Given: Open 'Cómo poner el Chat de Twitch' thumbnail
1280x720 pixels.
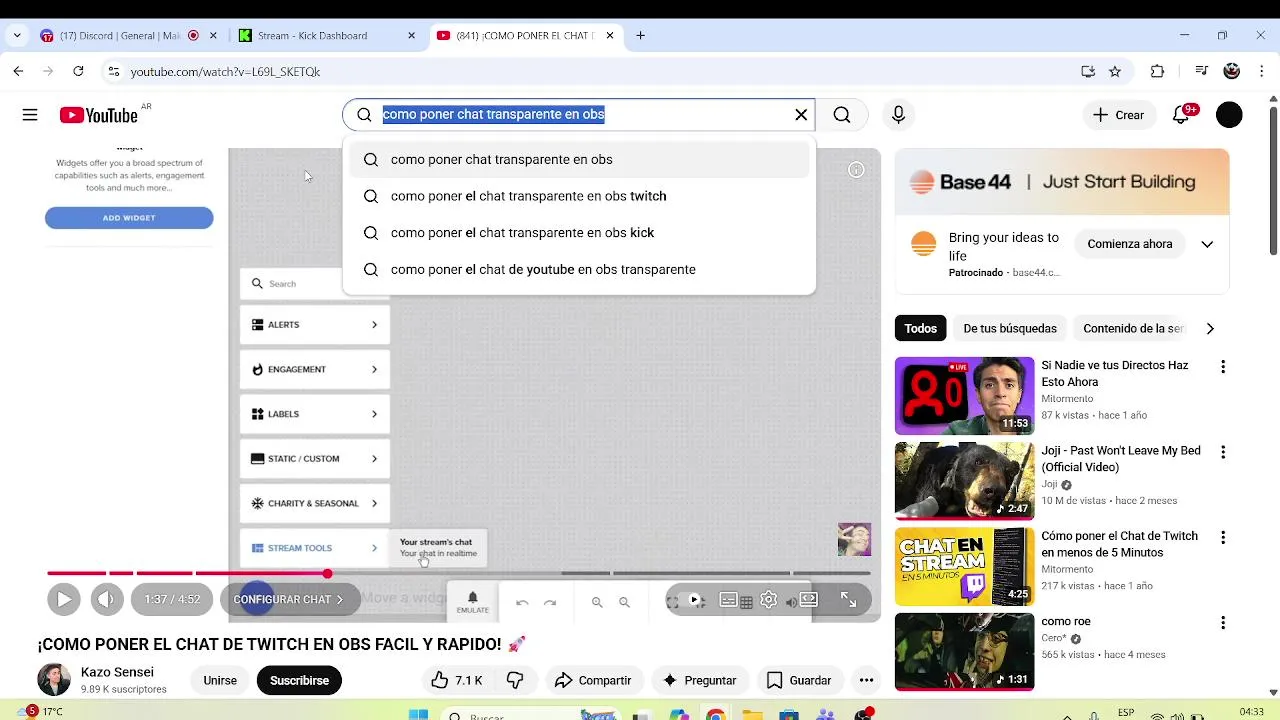Looking at the screenshot, I should click(964, 567).
